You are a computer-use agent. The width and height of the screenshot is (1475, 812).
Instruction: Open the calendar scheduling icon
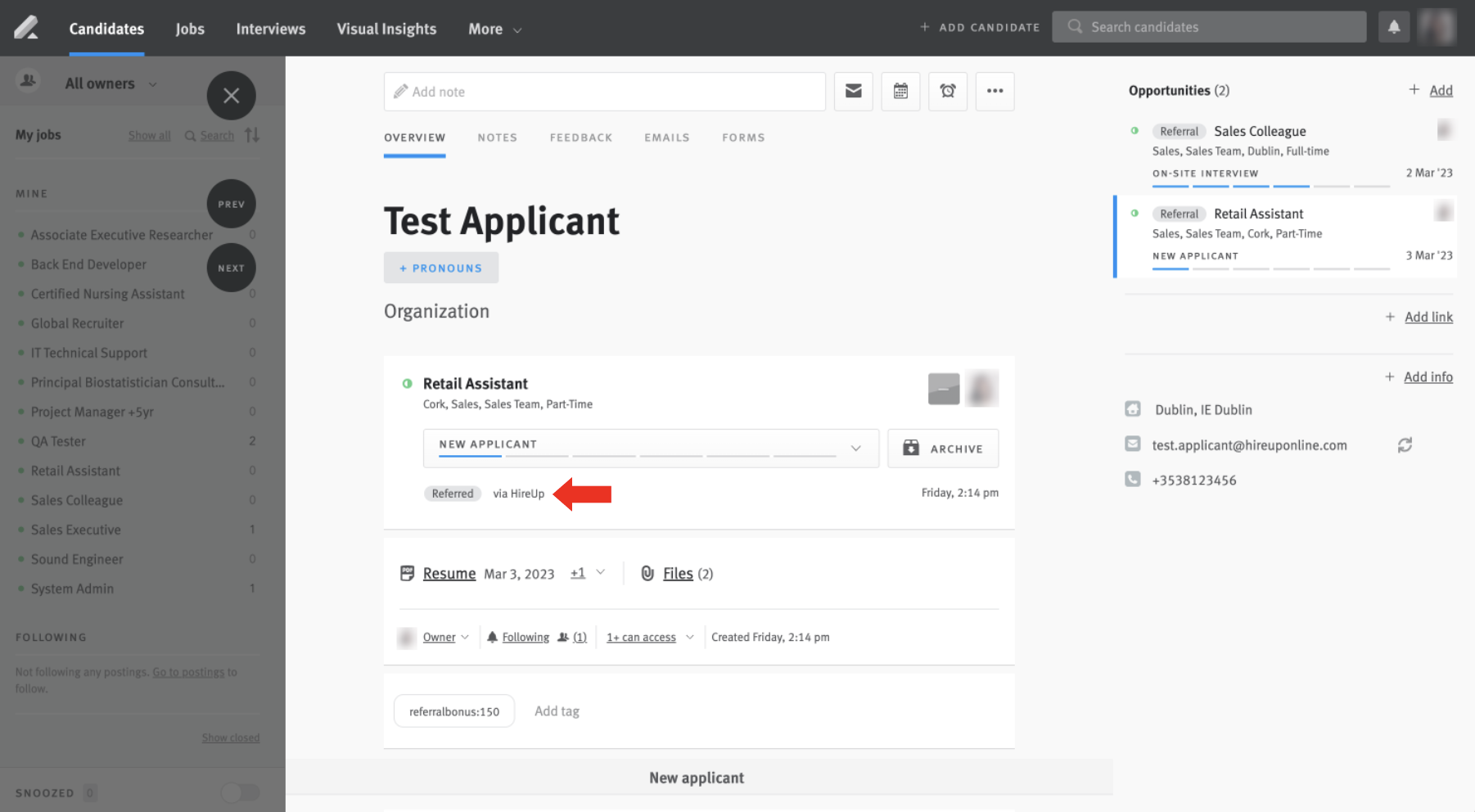900,91
